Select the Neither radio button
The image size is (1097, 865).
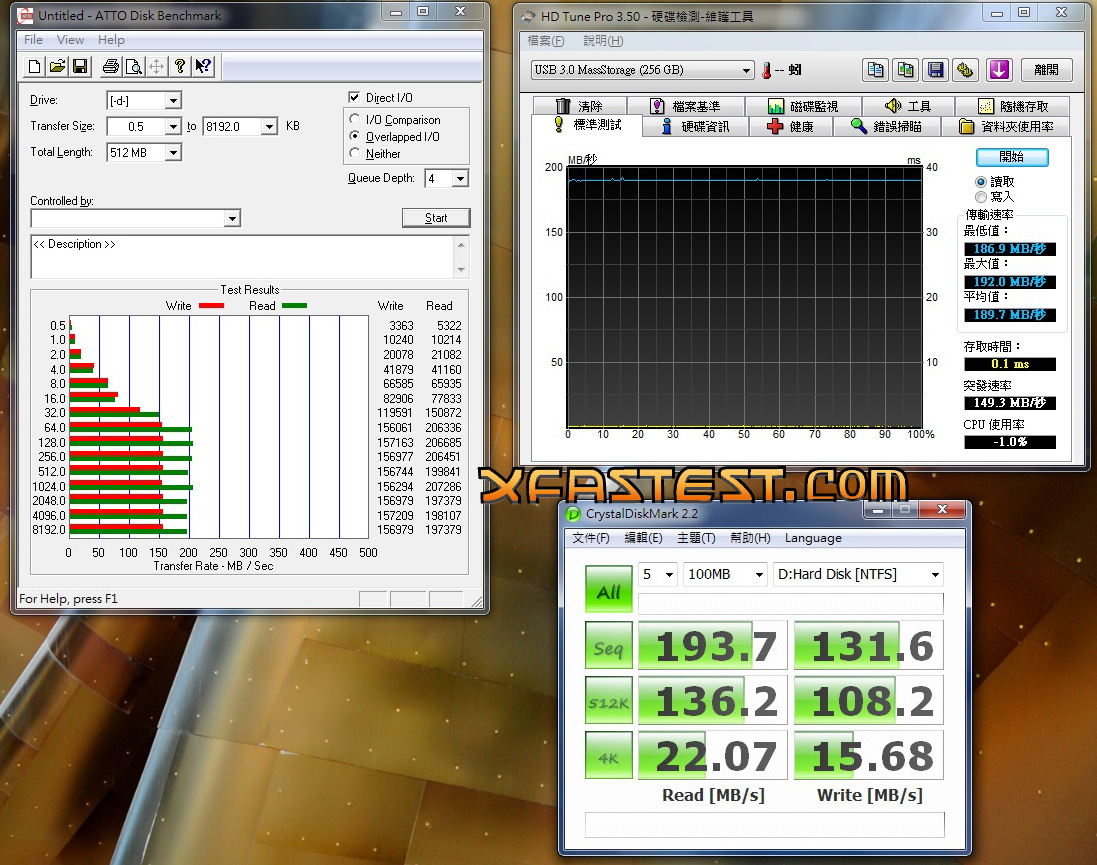pyautogui.click(x=355, y=153)
